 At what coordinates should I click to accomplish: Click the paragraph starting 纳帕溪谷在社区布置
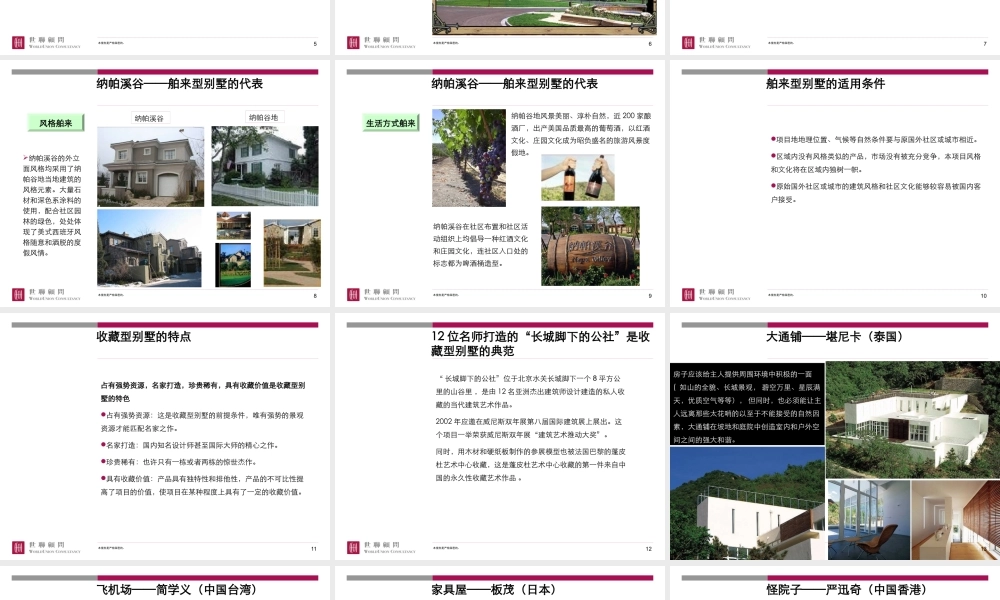(480, 245)
